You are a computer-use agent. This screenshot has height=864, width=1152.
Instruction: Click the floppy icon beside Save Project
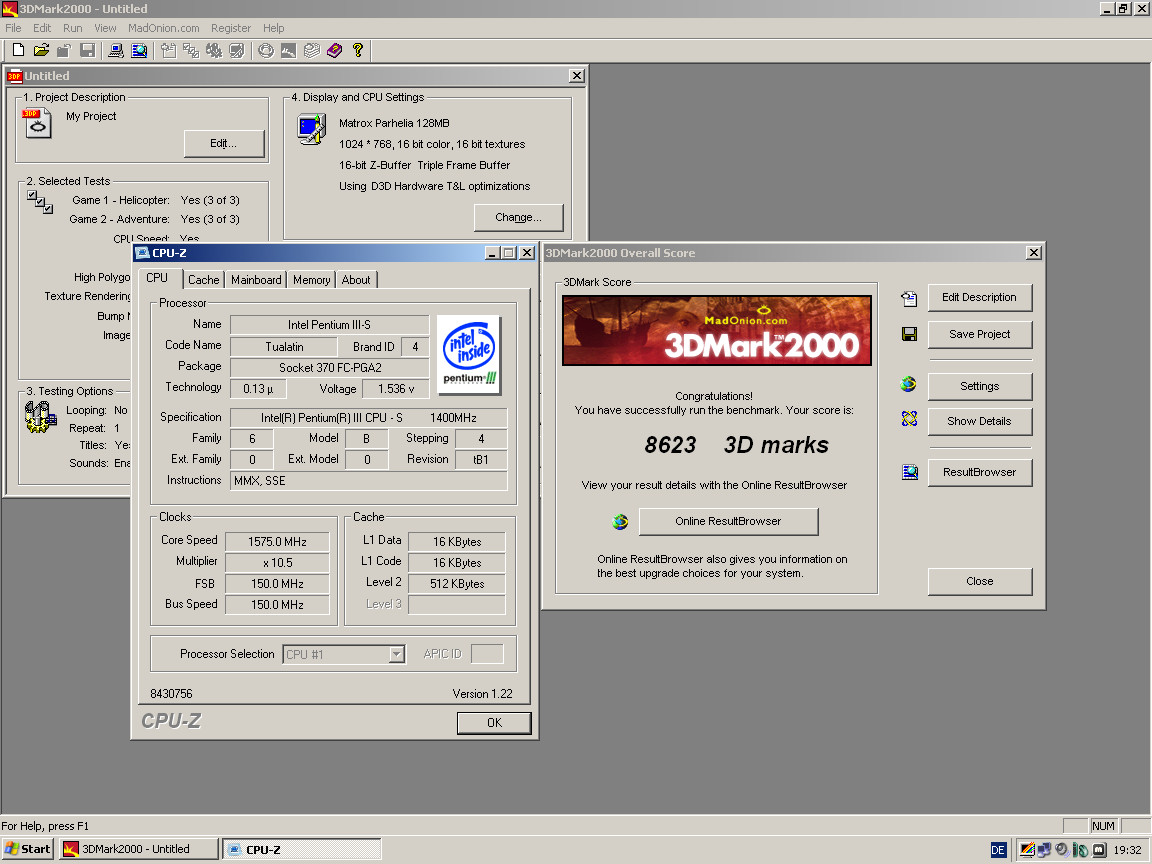[x=909, y=334]
